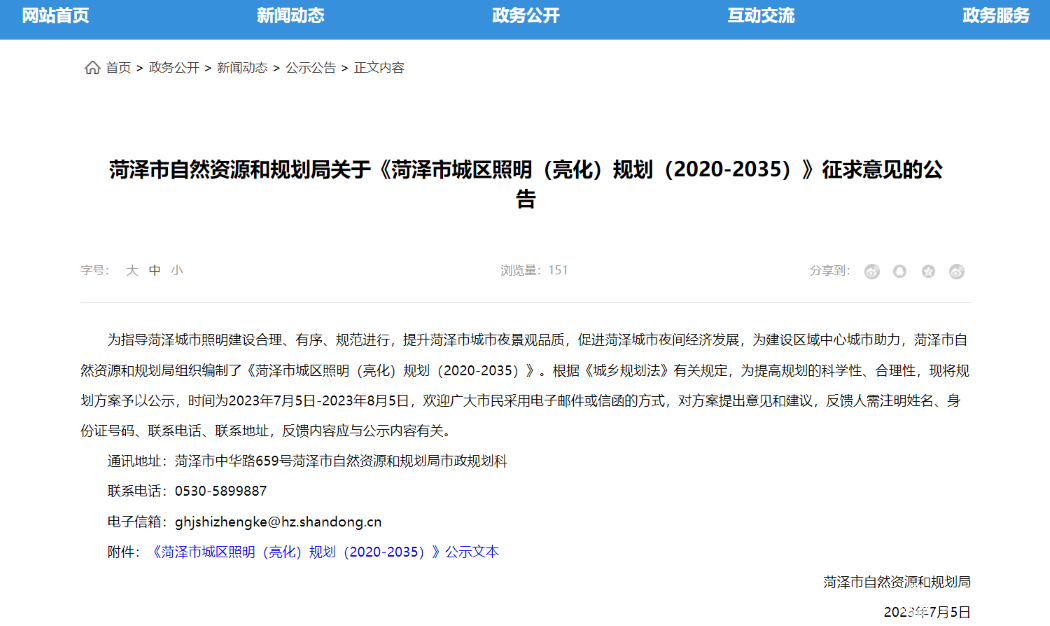Click the email ghjshizhengke@hz.shandong.cn
Screen dimensions: 1050x626
[278, 522]
